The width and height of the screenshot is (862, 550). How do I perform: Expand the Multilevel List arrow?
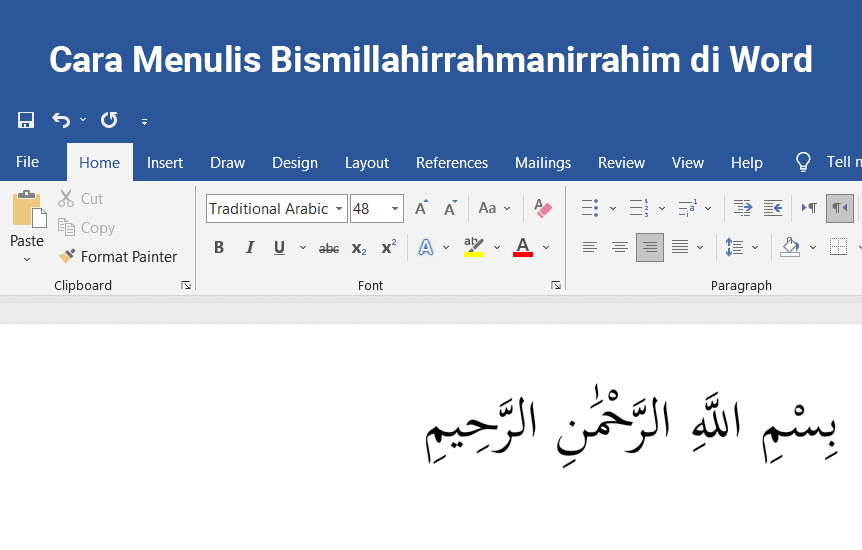point(708,208)
